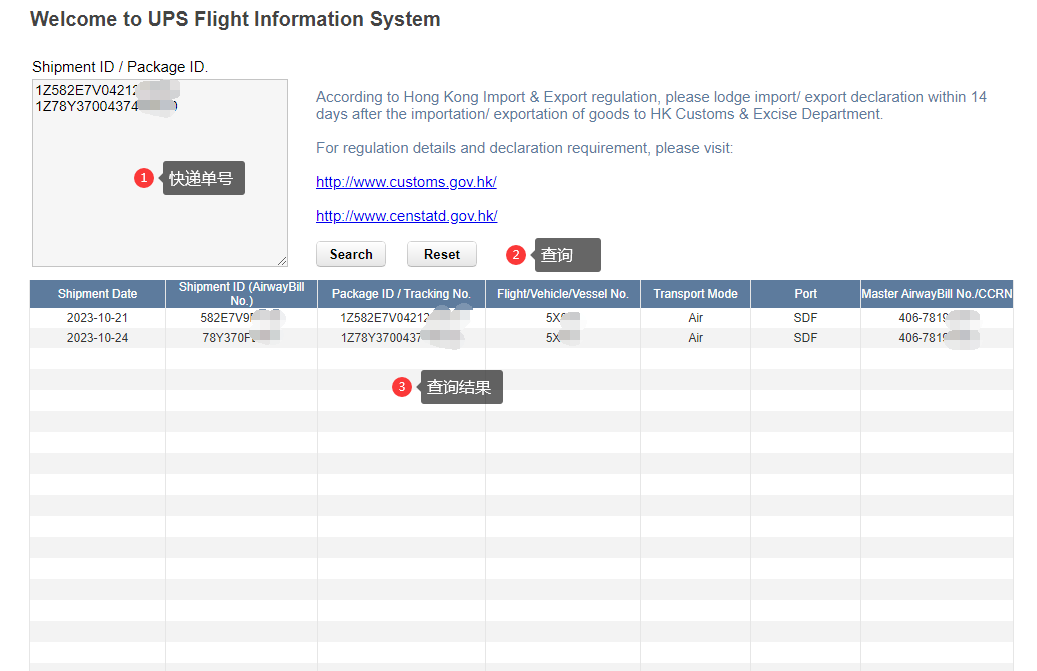The image size is (1037, 671).
Task: Open the www.censtatd.gov.hk link
Action: 406,216
